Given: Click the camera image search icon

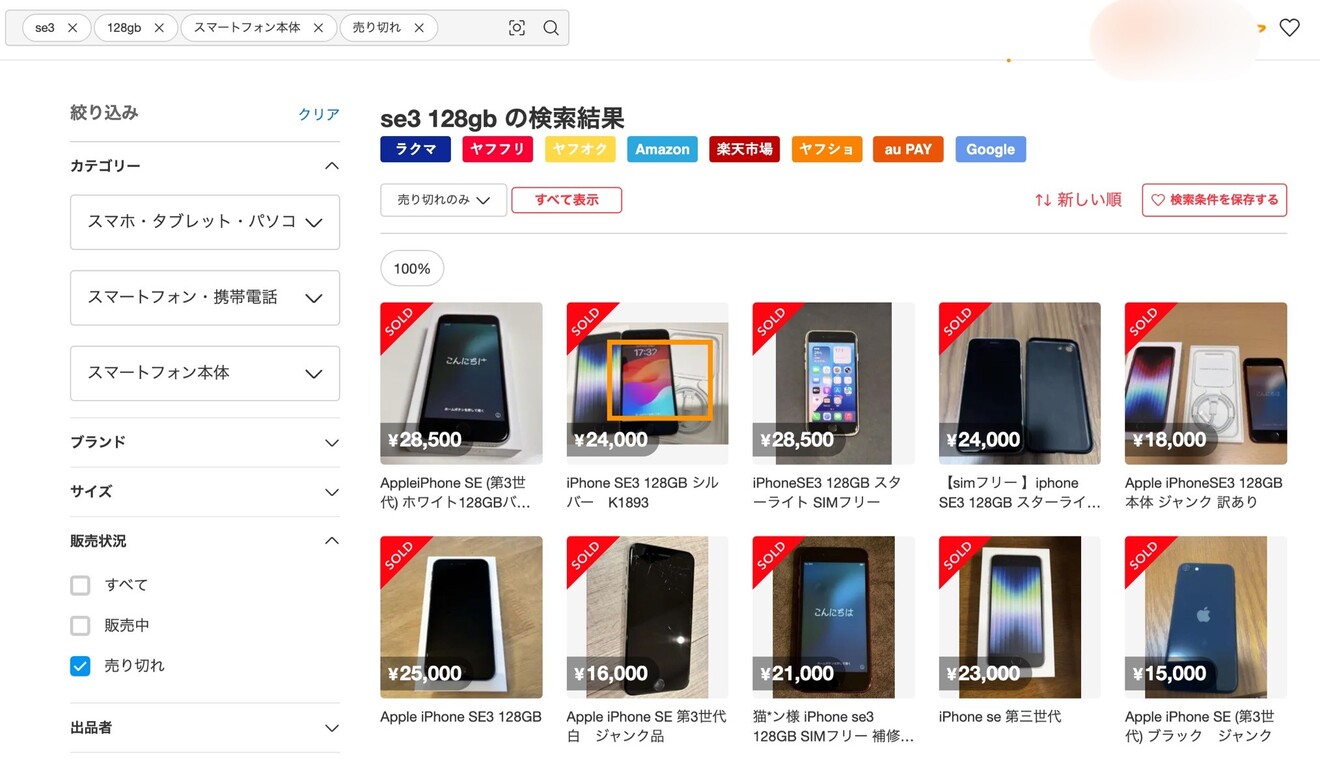Looking at the screenshot, I should point(517,28).
